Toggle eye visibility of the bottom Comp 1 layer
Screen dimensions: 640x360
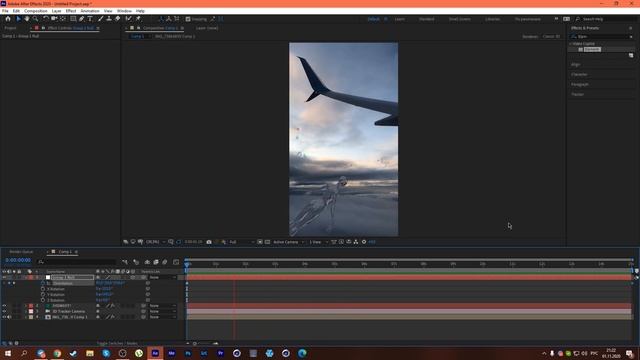(x=4, y=317)
